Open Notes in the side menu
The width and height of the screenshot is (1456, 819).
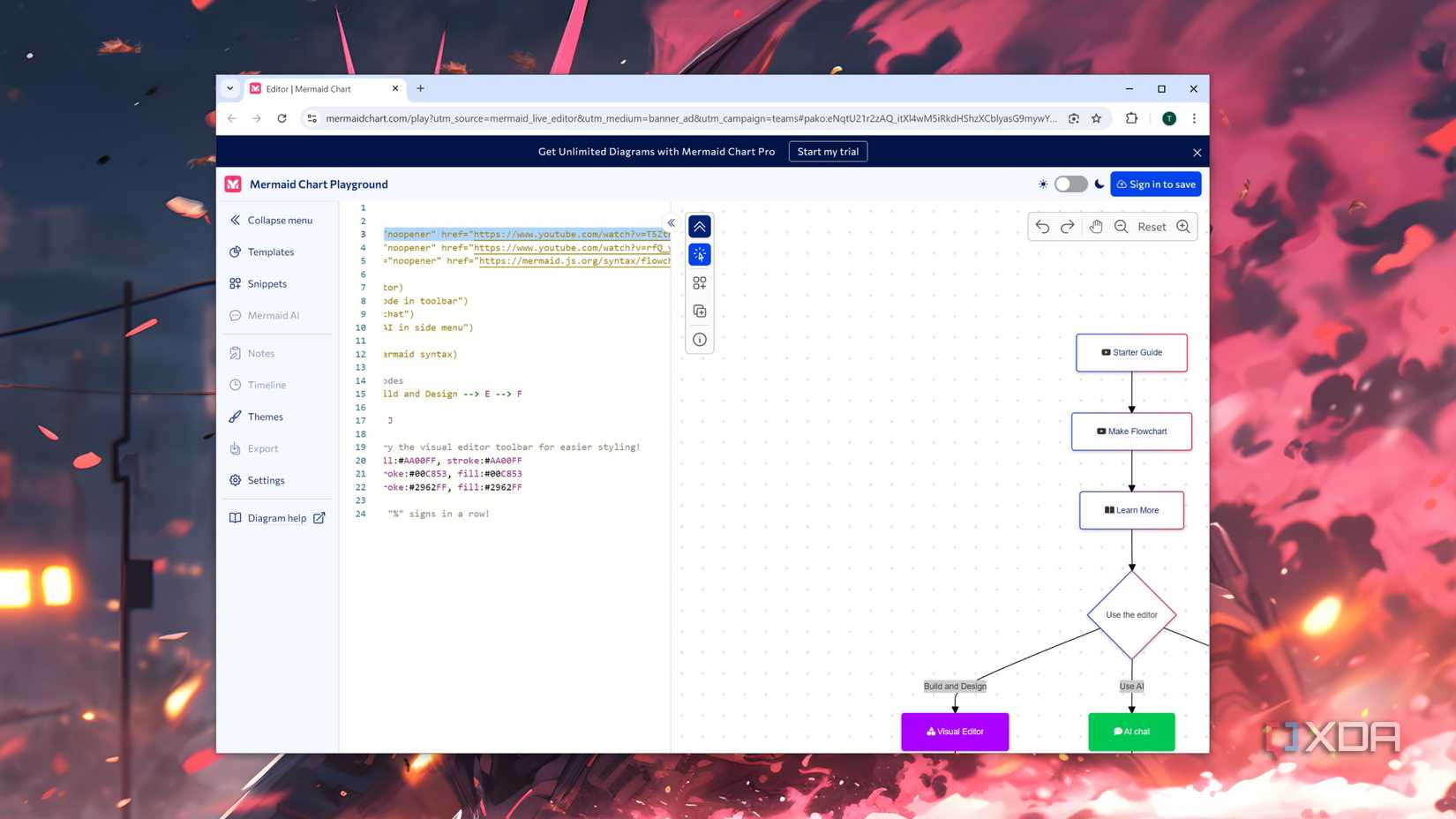[252, 353]
